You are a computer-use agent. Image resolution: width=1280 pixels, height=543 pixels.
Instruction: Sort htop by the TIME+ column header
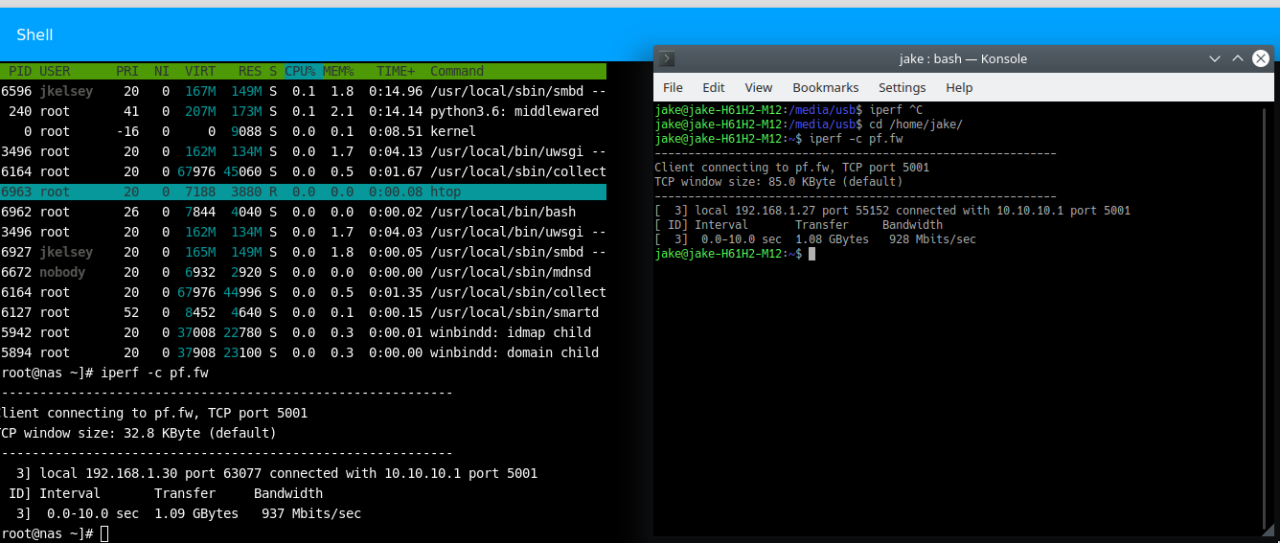[x=396, y=71]
